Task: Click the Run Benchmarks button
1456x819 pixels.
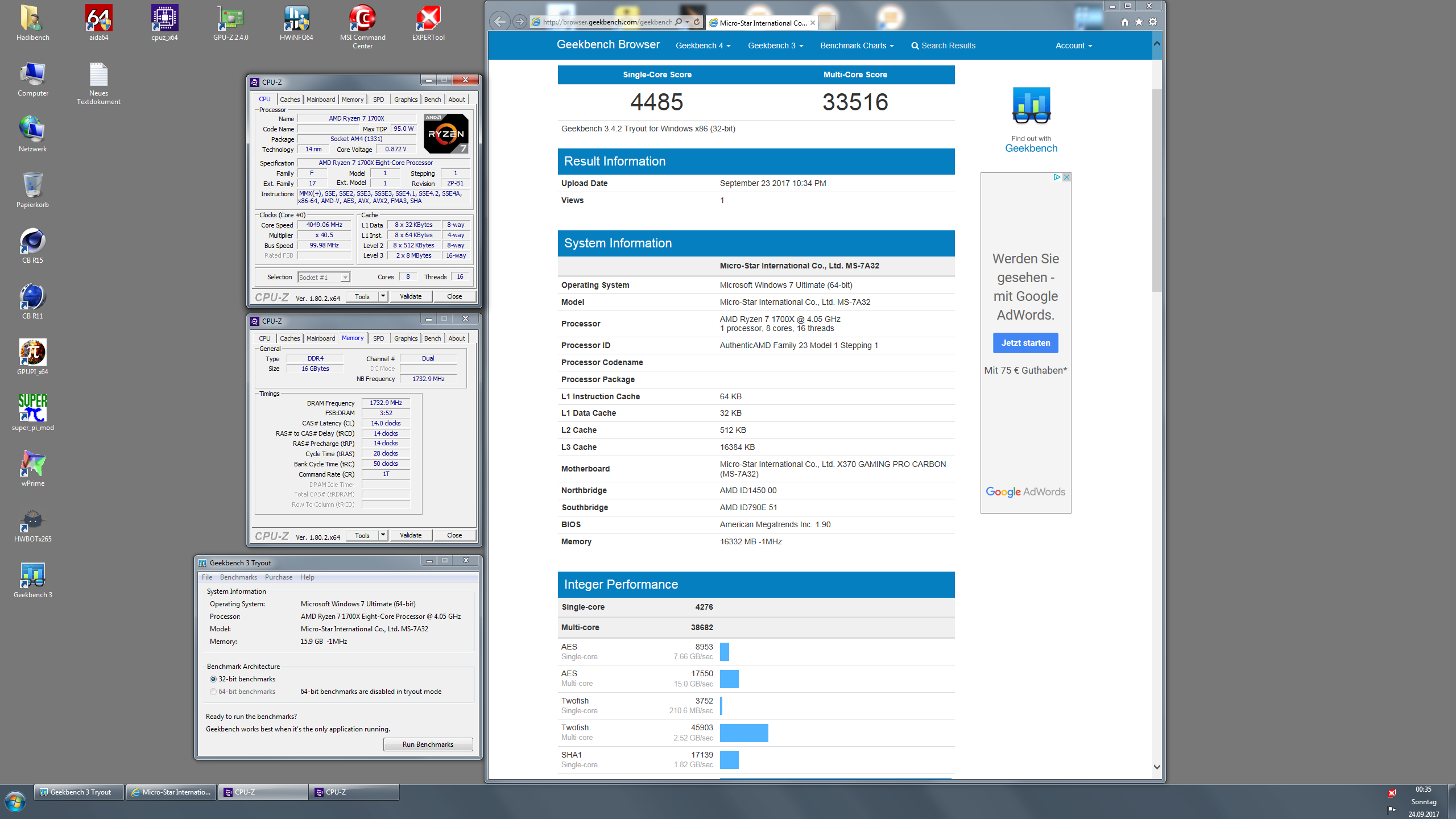Action: click(x=428, y=744)
